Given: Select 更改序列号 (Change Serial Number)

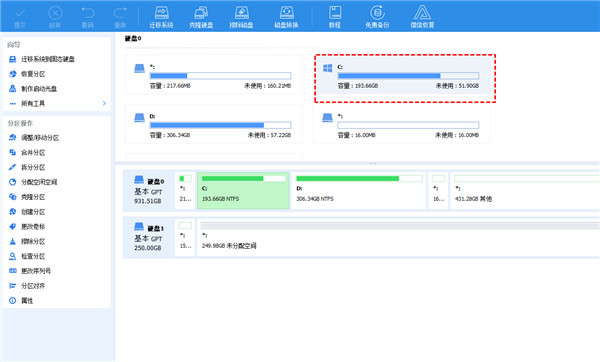Looking at the screenshot, I should (x=30, y=271).
